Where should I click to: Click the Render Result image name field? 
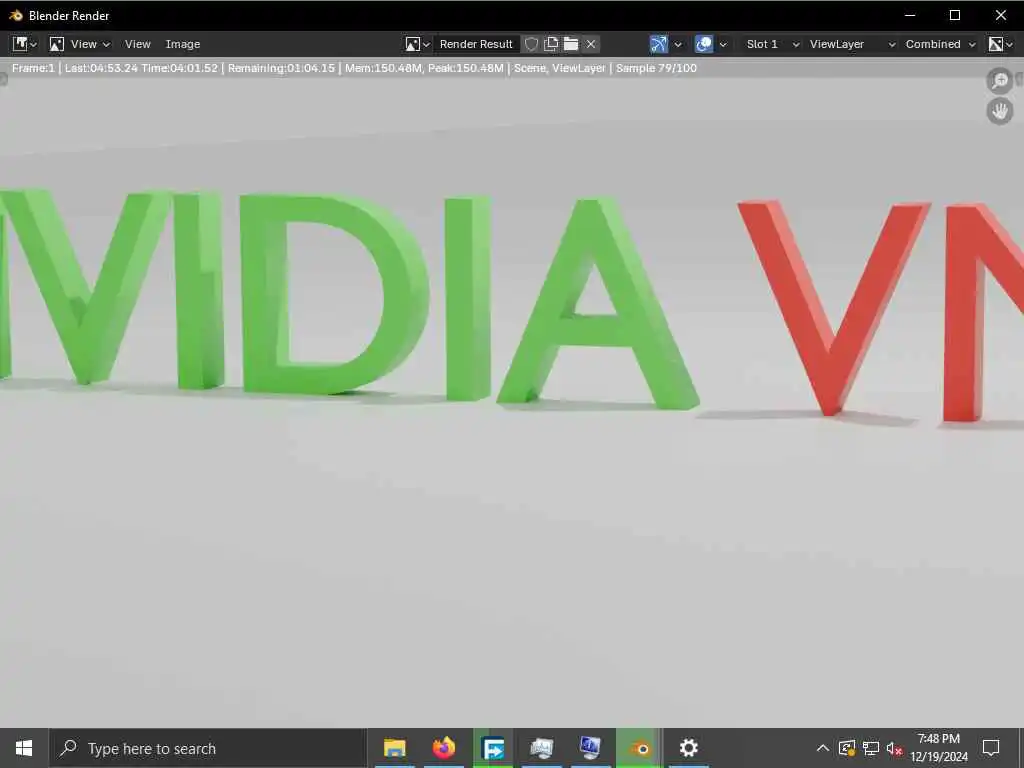[476, 44]
